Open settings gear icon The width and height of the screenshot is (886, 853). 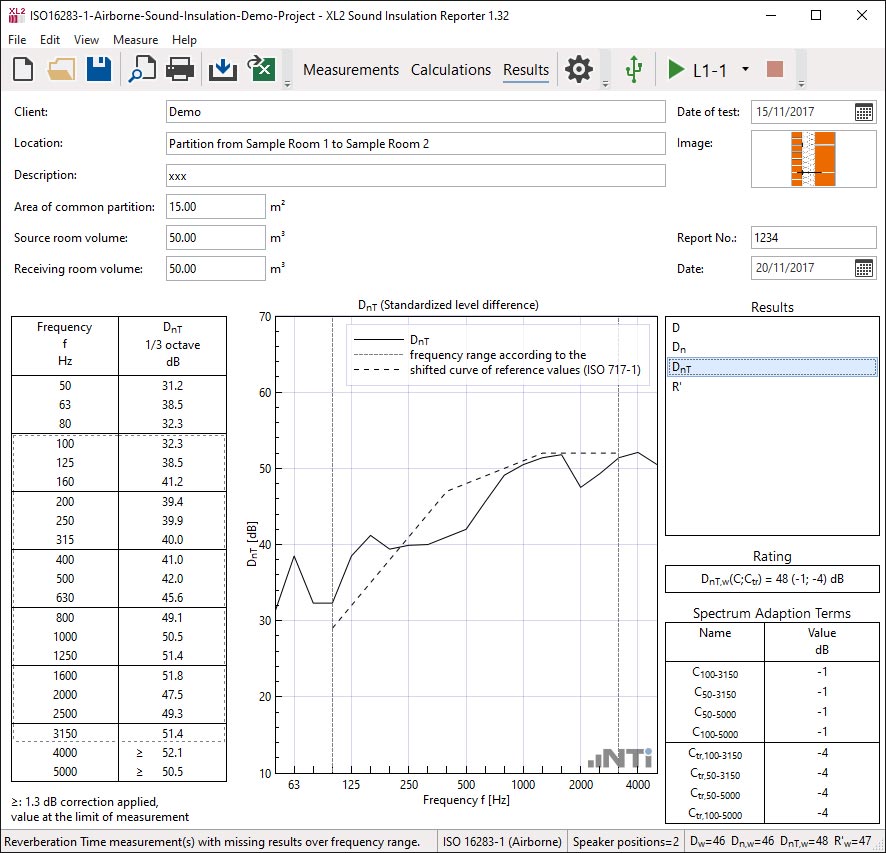point(579,70)
